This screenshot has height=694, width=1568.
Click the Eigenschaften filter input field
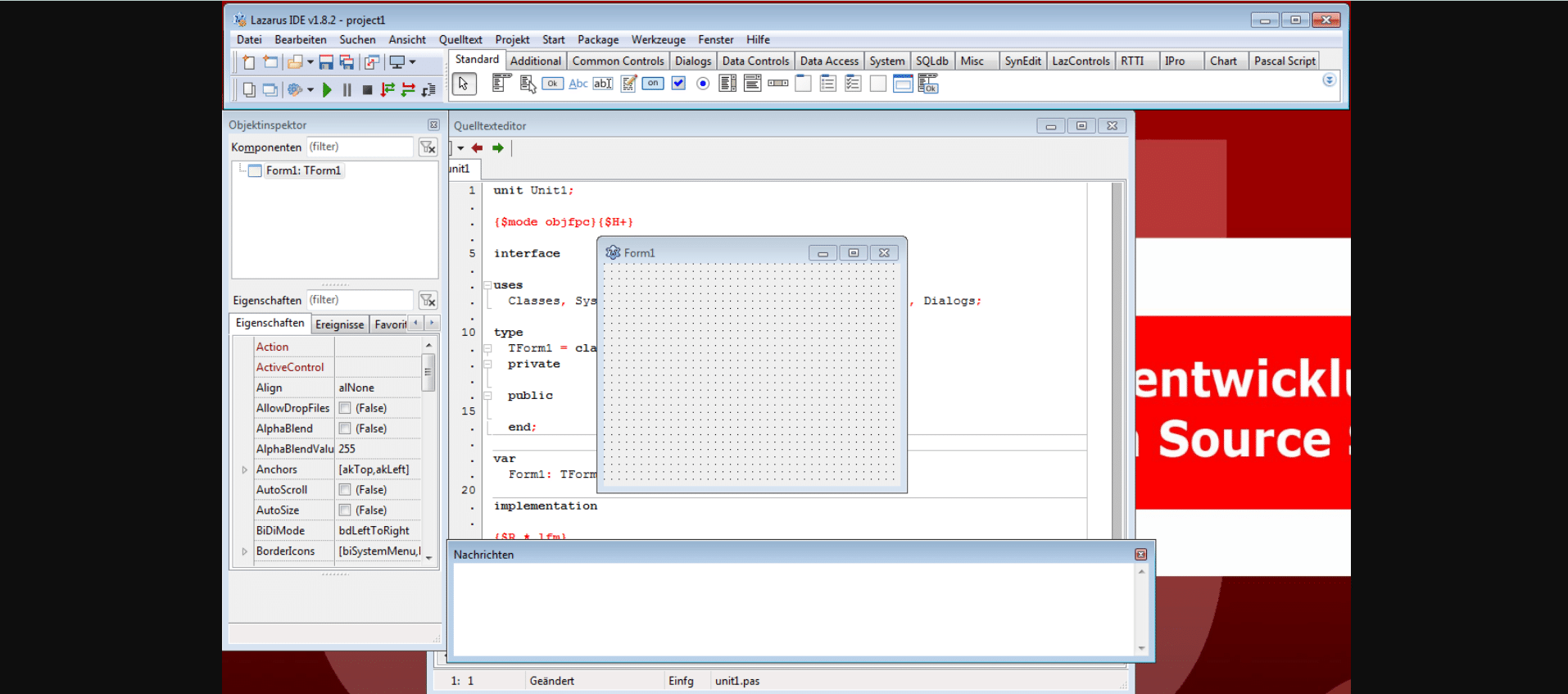pyautogui.click(x=360, y=300)
